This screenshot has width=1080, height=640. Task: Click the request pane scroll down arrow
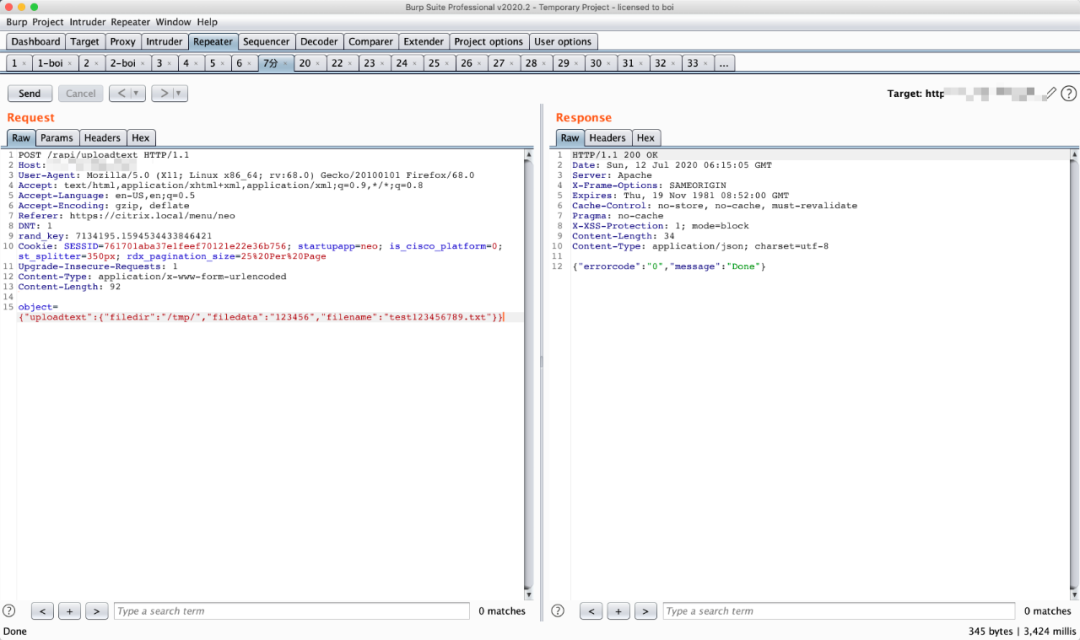528,595
